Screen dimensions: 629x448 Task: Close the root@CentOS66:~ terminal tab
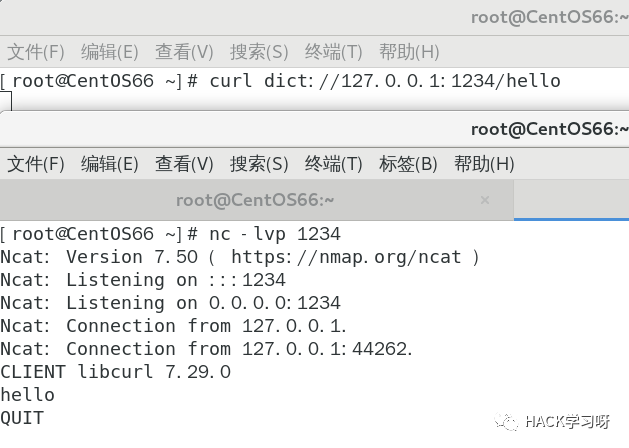485,200
